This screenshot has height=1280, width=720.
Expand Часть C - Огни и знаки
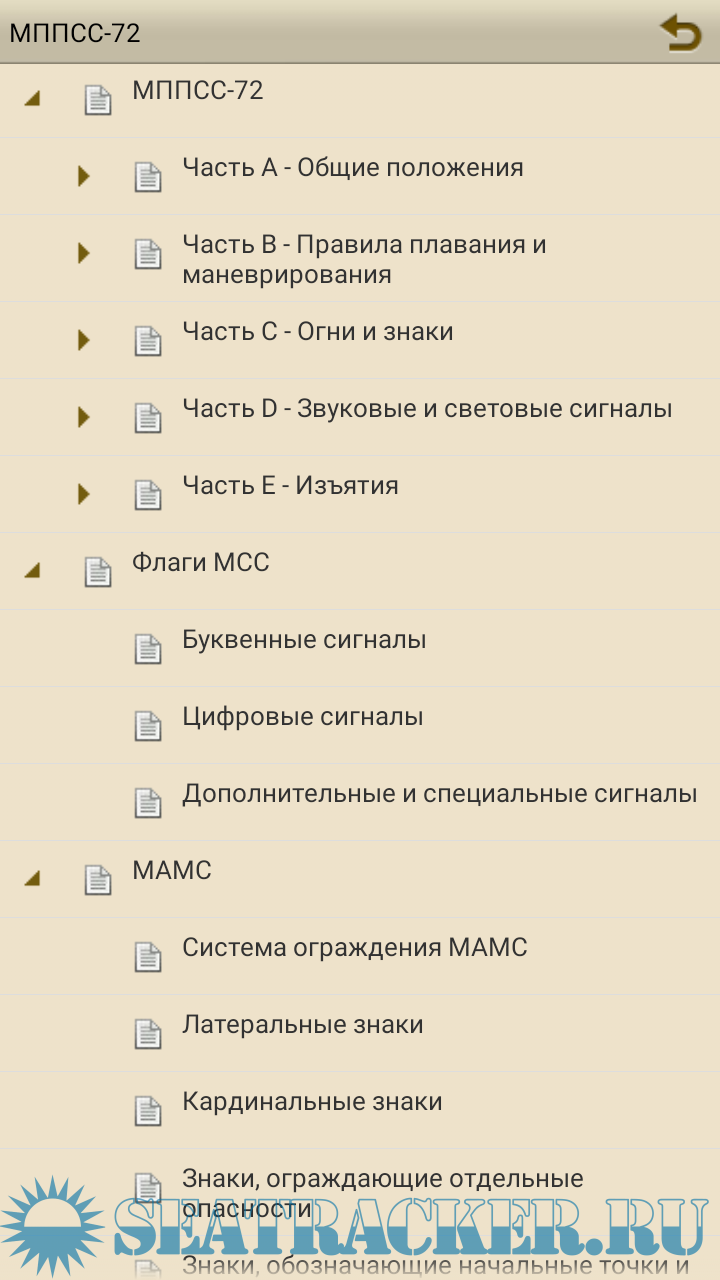(84, 340)
